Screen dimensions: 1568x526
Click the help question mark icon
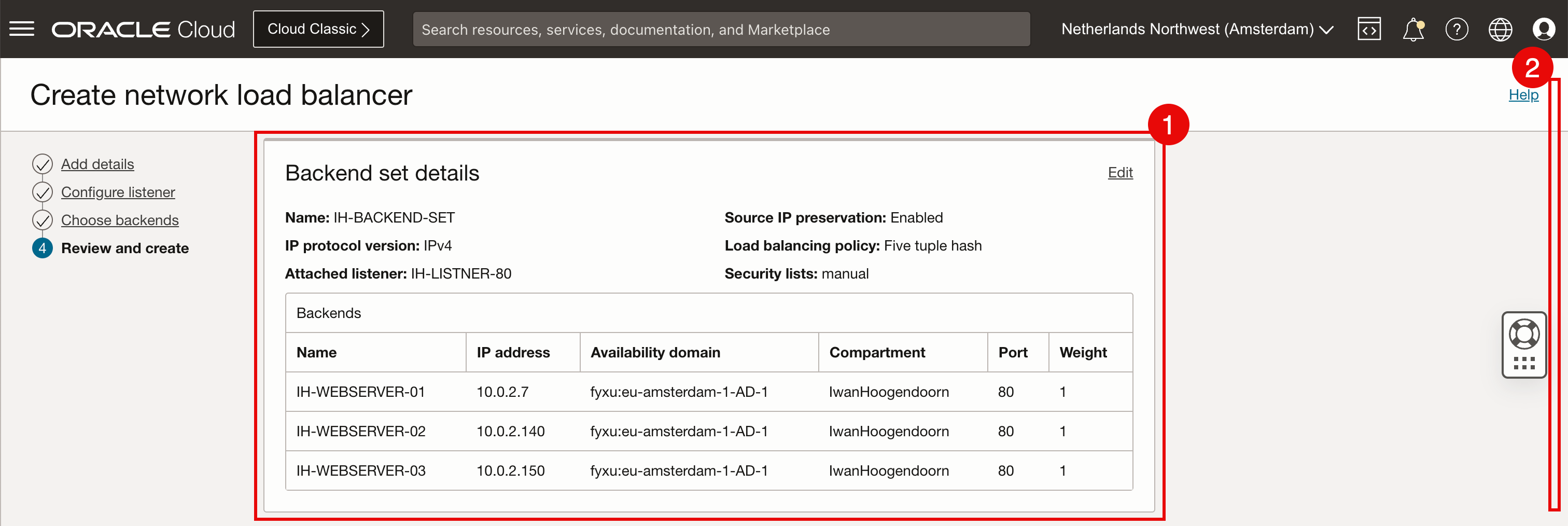click(1457, 29)
